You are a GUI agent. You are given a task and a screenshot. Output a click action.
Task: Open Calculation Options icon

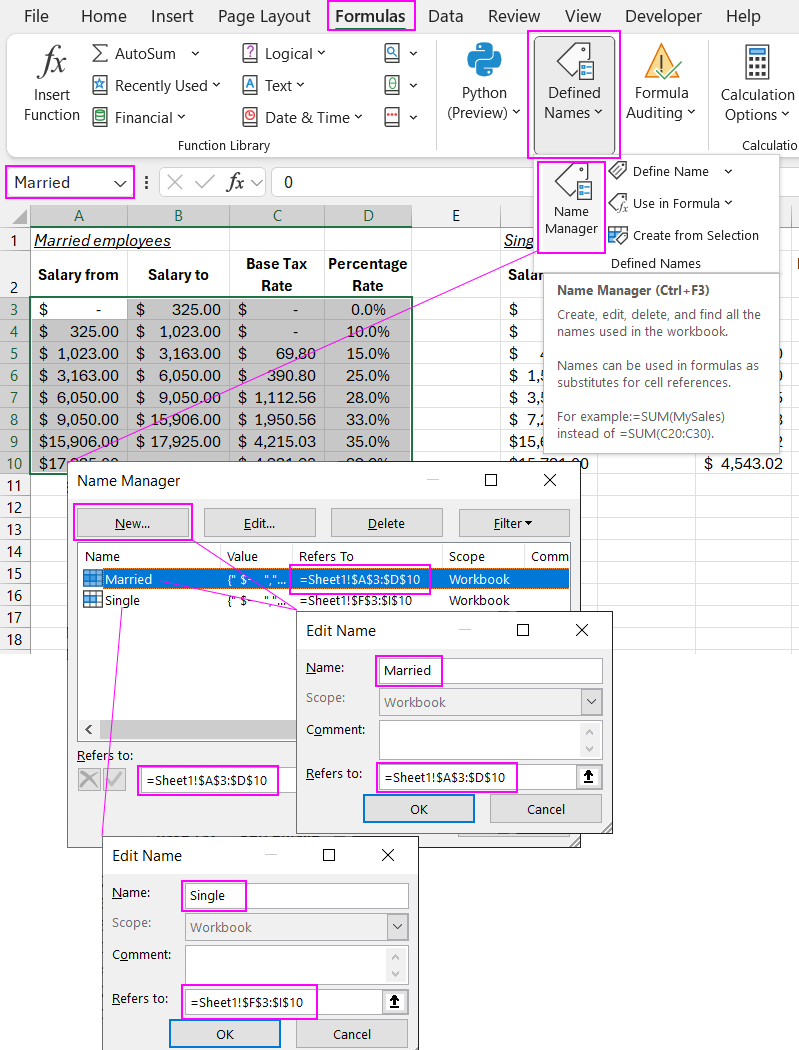[x=756, y=63]
